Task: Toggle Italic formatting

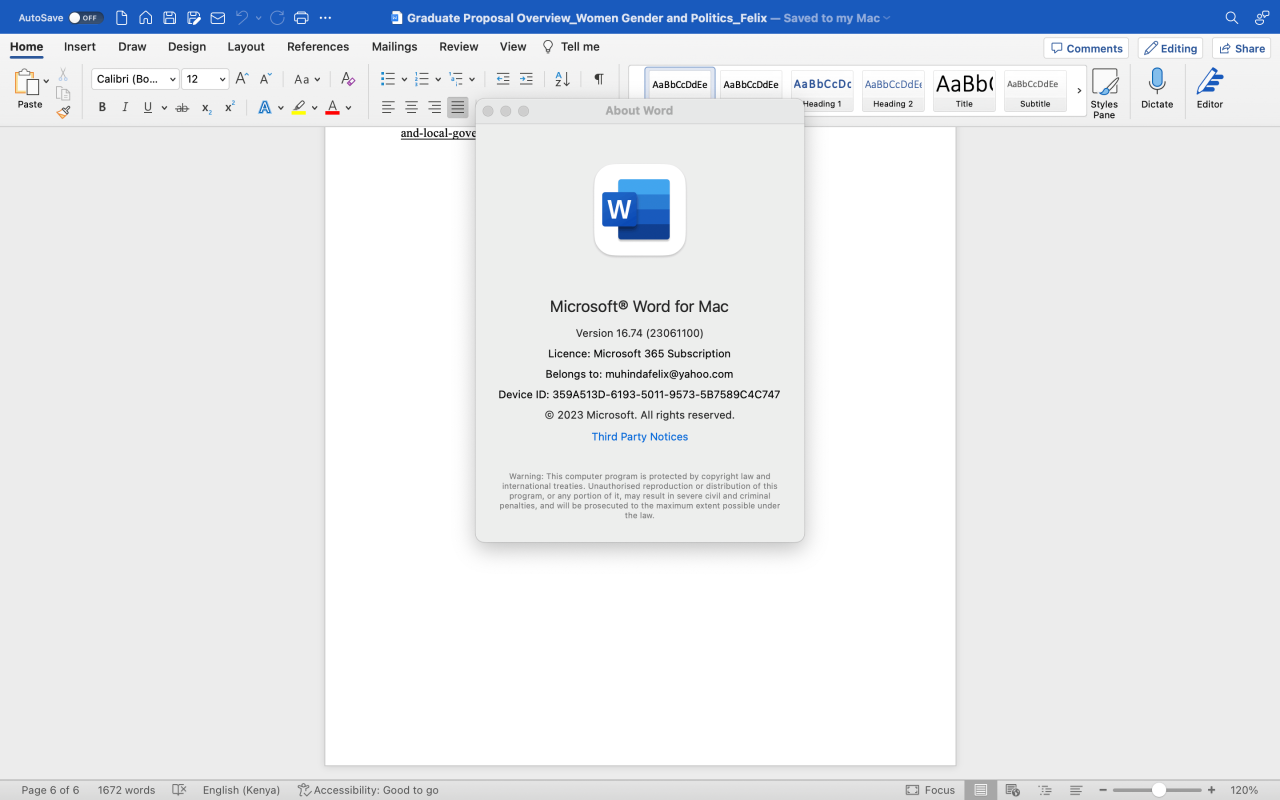Action: 125,107
